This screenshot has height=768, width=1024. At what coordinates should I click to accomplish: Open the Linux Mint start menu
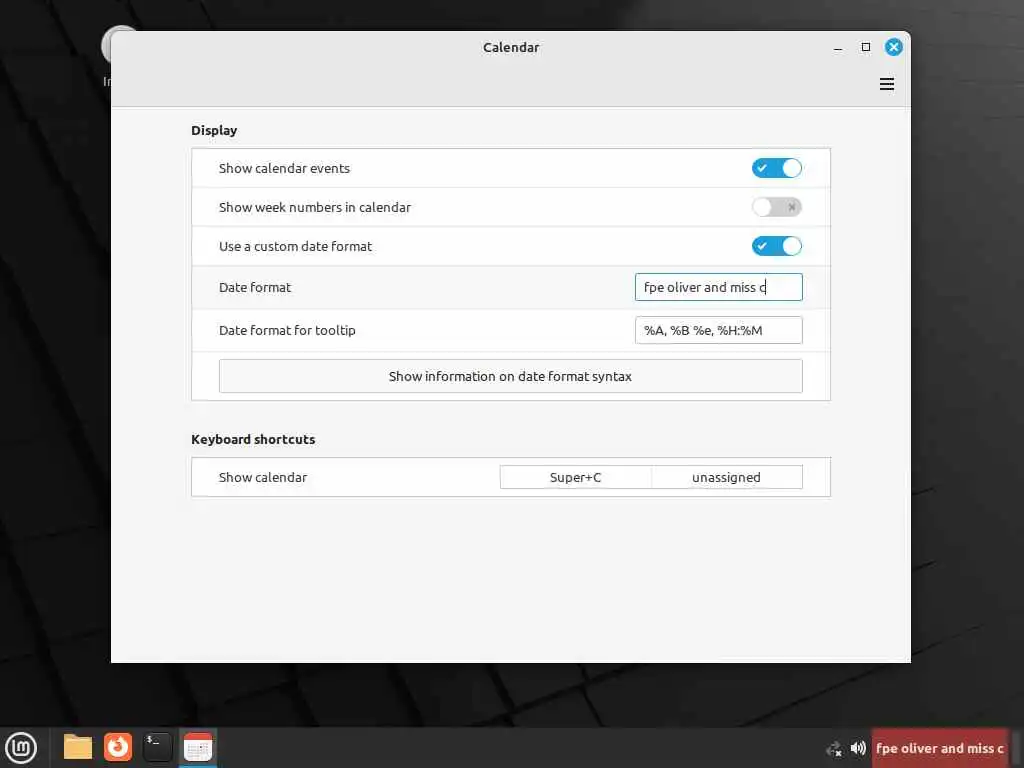(x=21, y=748)
